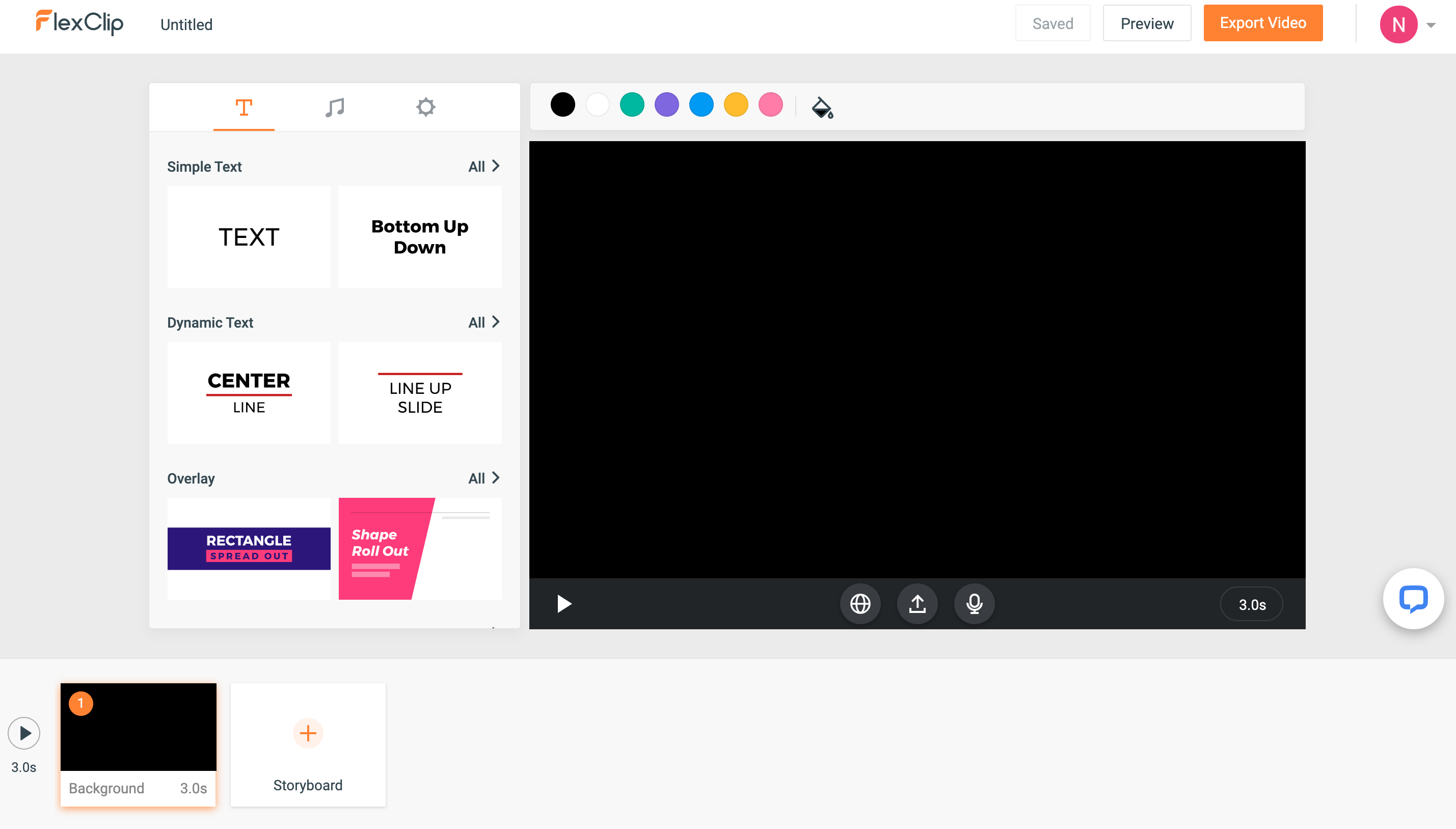This screenshot has height=829, width=1456.
Task: Select the black background color
Action: (562, 105)
